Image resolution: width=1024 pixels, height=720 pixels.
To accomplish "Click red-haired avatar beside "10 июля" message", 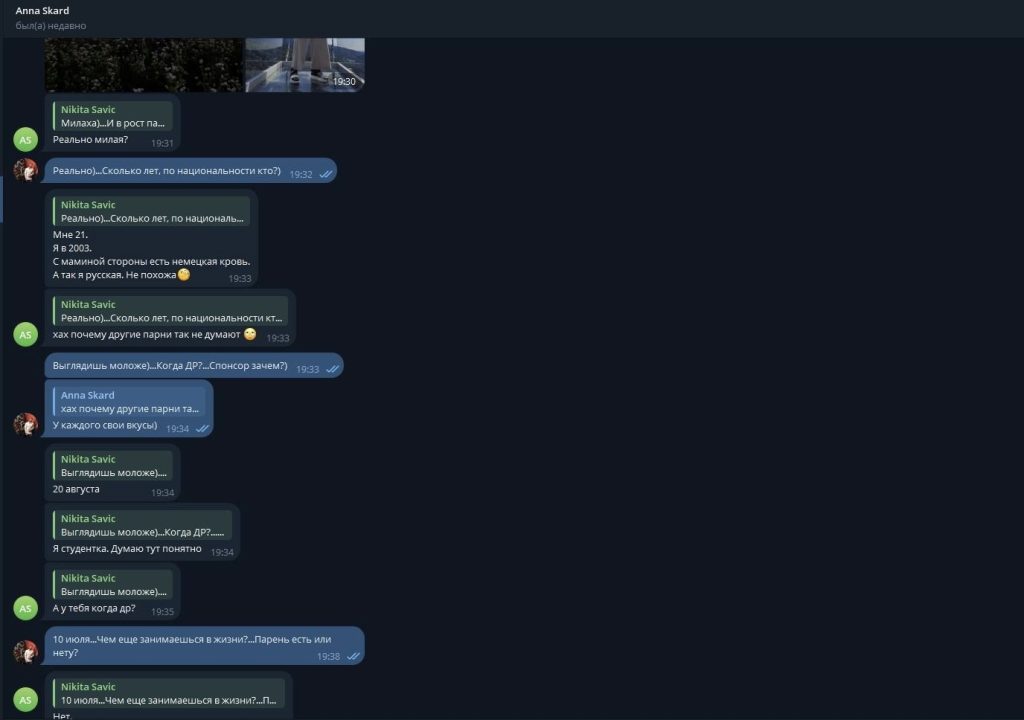I will [x=26, y=652].
